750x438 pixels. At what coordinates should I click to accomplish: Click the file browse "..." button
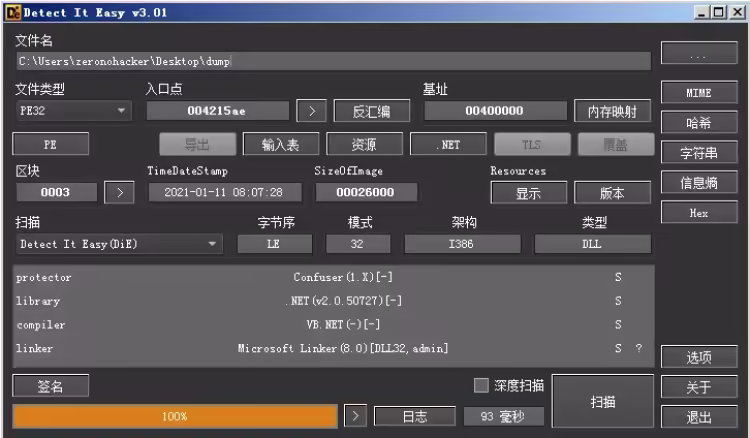pos(699,53)
